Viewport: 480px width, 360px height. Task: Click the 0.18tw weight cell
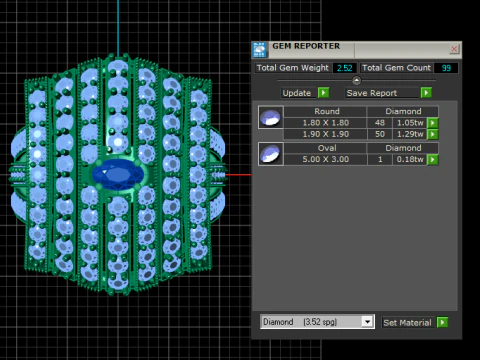410,159
